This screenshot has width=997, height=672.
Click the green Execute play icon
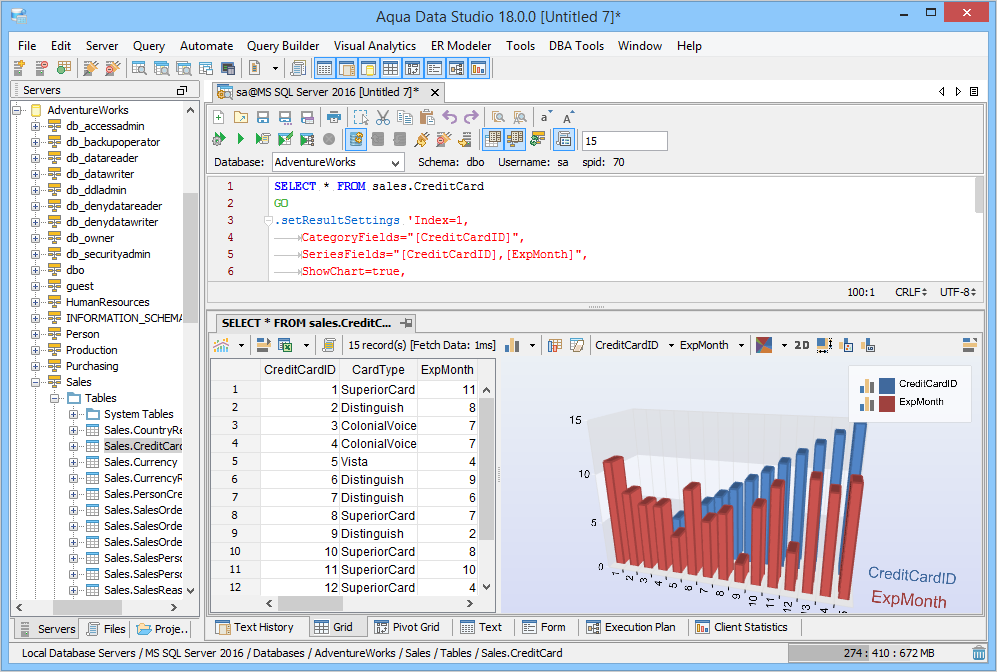click(240, 139)
